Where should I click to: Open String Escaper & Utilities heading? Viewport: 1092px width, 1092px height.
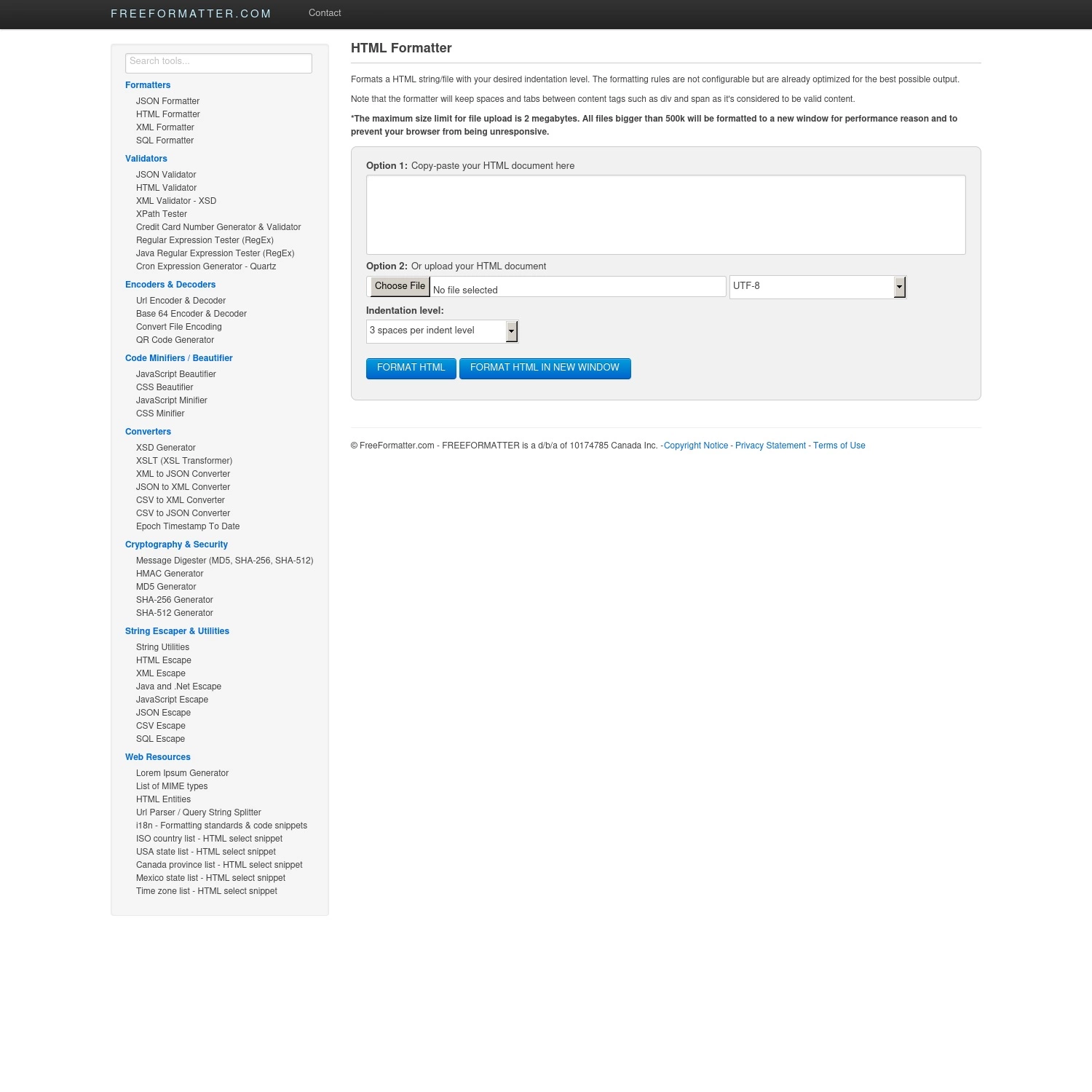point(177,631)
